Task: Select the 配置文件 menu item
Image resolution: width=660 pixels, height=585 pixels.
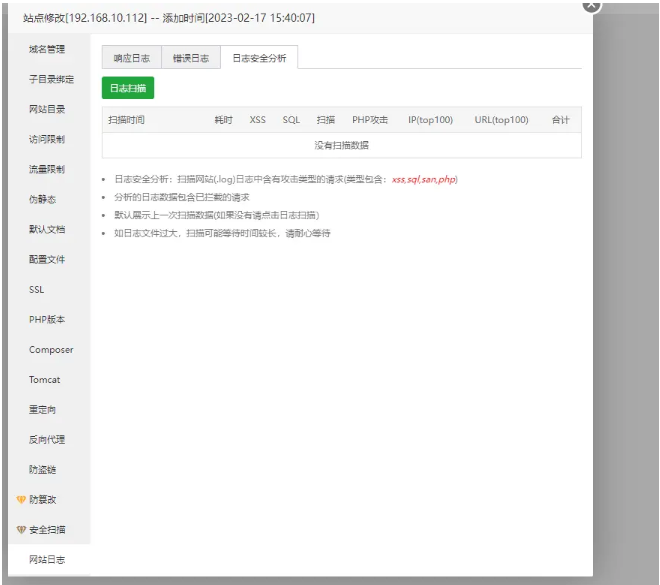Action: click(47, 259)
